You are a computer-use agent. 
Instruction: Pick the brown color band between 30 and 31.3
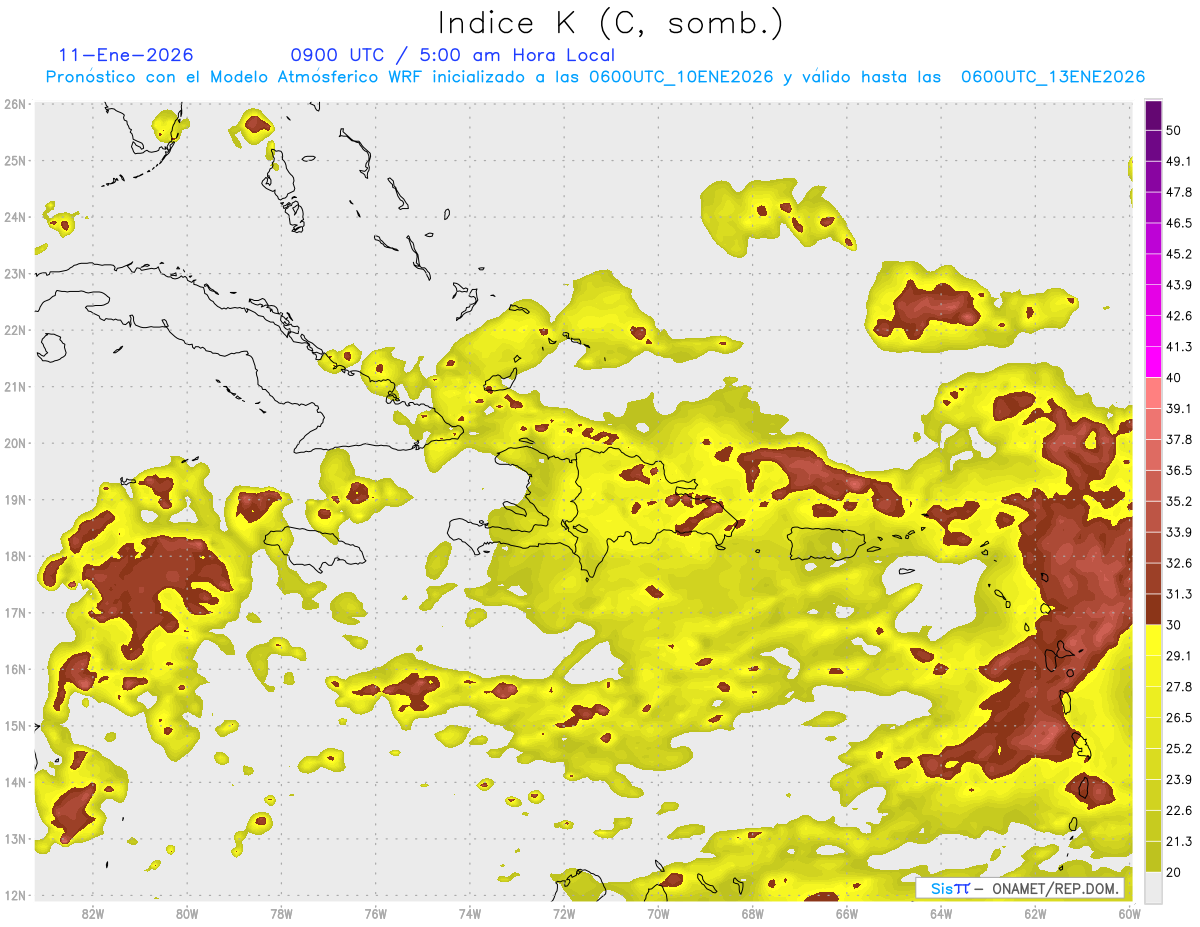pos(1153,609)
